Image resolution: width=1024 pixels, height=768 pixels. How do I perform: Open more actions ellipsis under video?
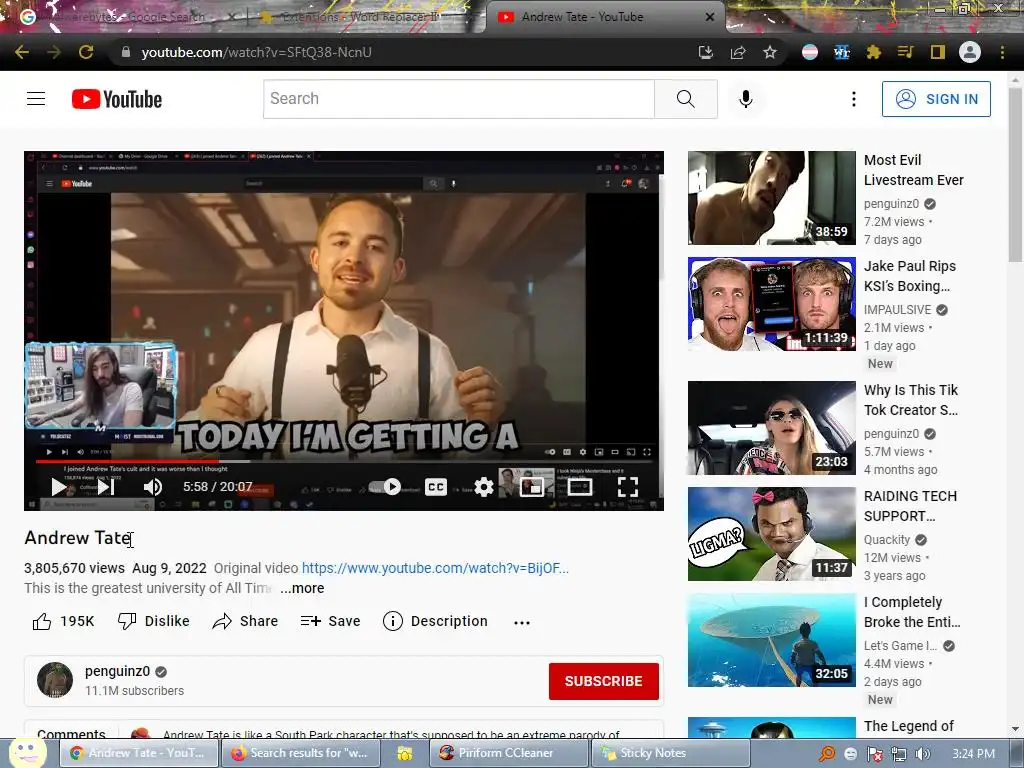(x=522, y=622)
